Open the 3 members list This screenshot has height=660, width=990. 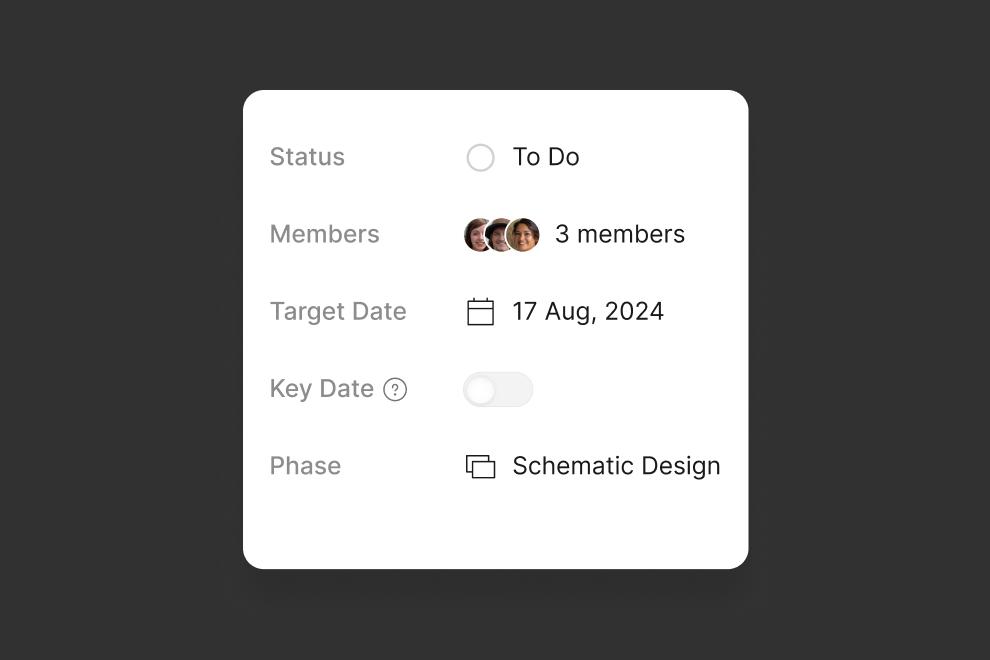point(619,234)
